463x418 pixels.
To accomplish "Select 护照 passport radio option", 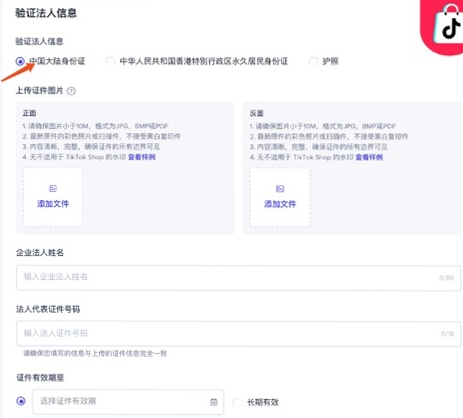I will coord(313,61).
